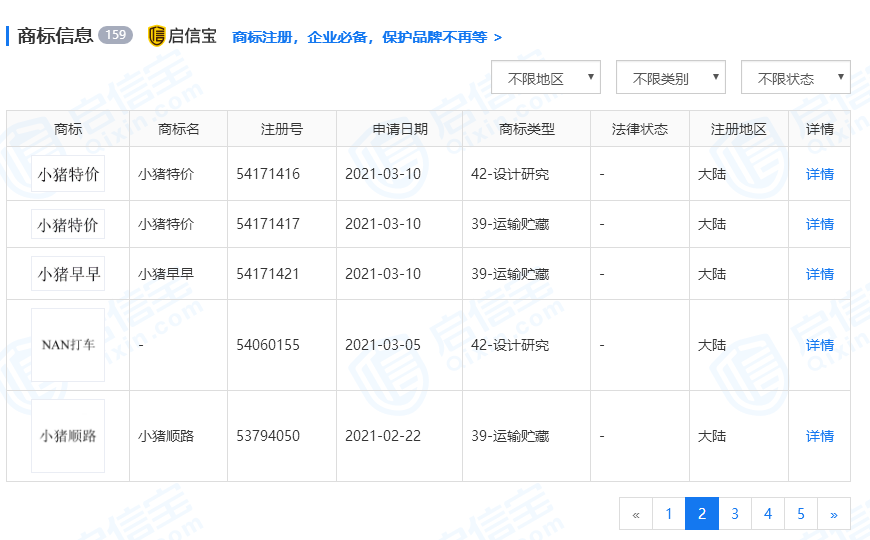Click registration number 54171416
870x540 pixels.
point(268,174)
